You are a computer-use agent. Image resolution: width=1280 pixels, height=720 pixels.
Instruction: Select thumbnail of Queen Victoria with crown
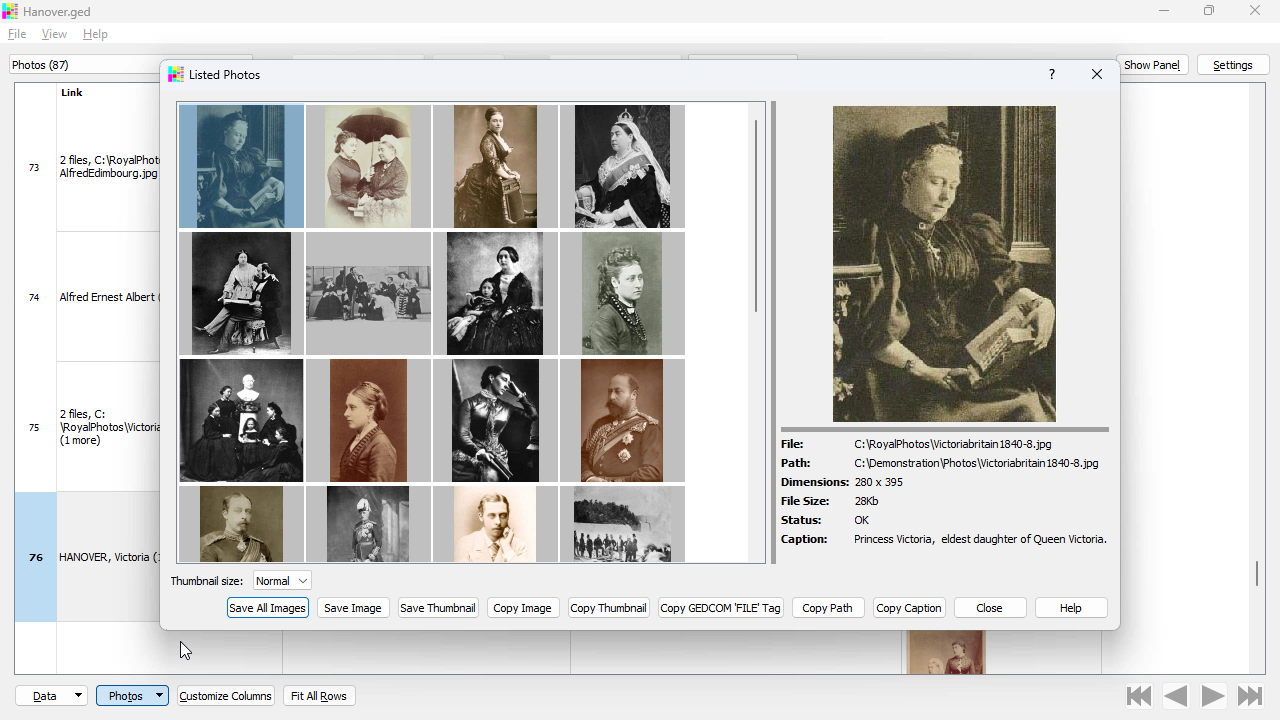(622, 166)
